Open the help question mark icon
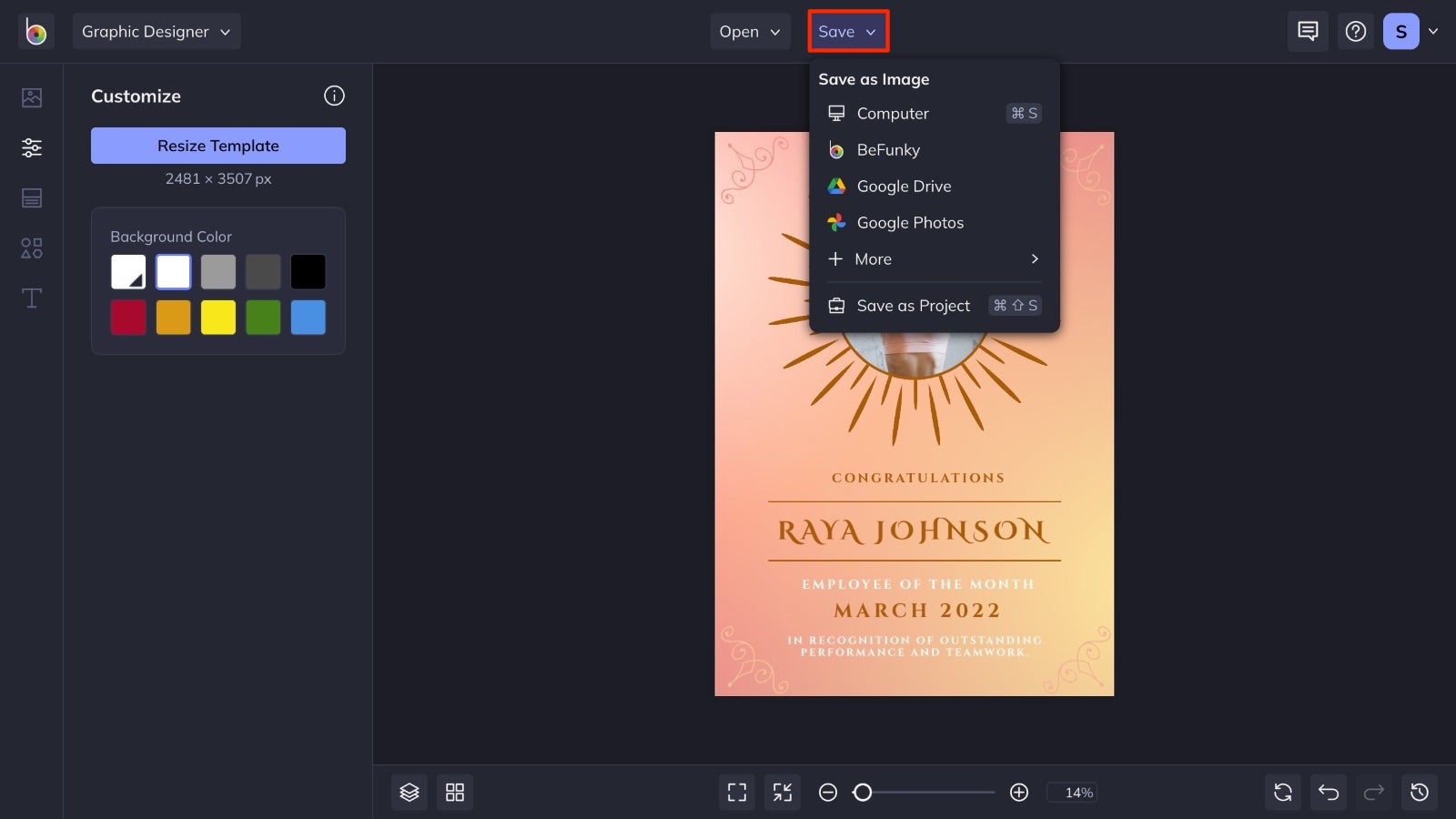1456x819 pixels. click(1356, 32)
